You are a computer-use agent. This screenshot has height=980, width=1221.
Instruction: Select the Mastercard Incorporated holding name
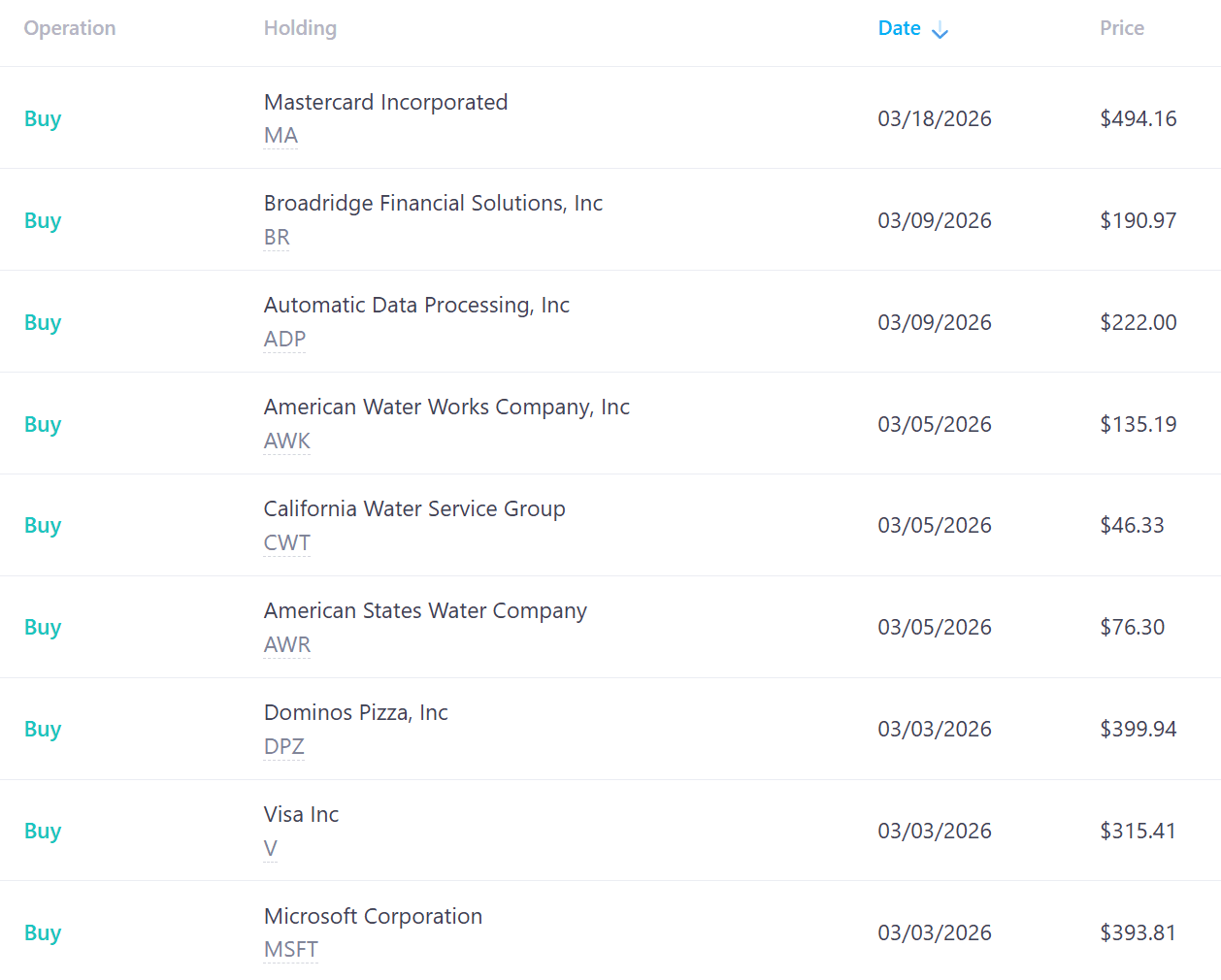click(x=385, y=102)
